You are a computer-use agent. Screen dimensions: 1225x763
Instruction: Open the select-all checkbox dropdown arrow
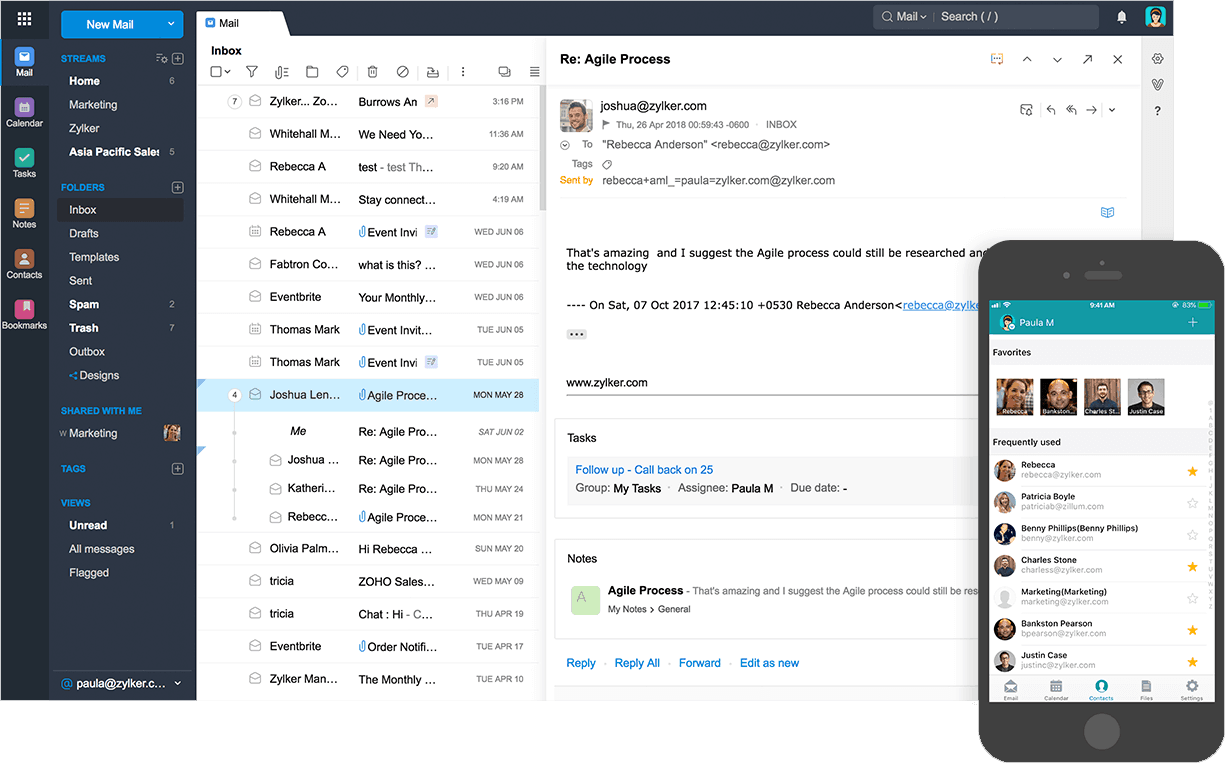click(228, 72)
